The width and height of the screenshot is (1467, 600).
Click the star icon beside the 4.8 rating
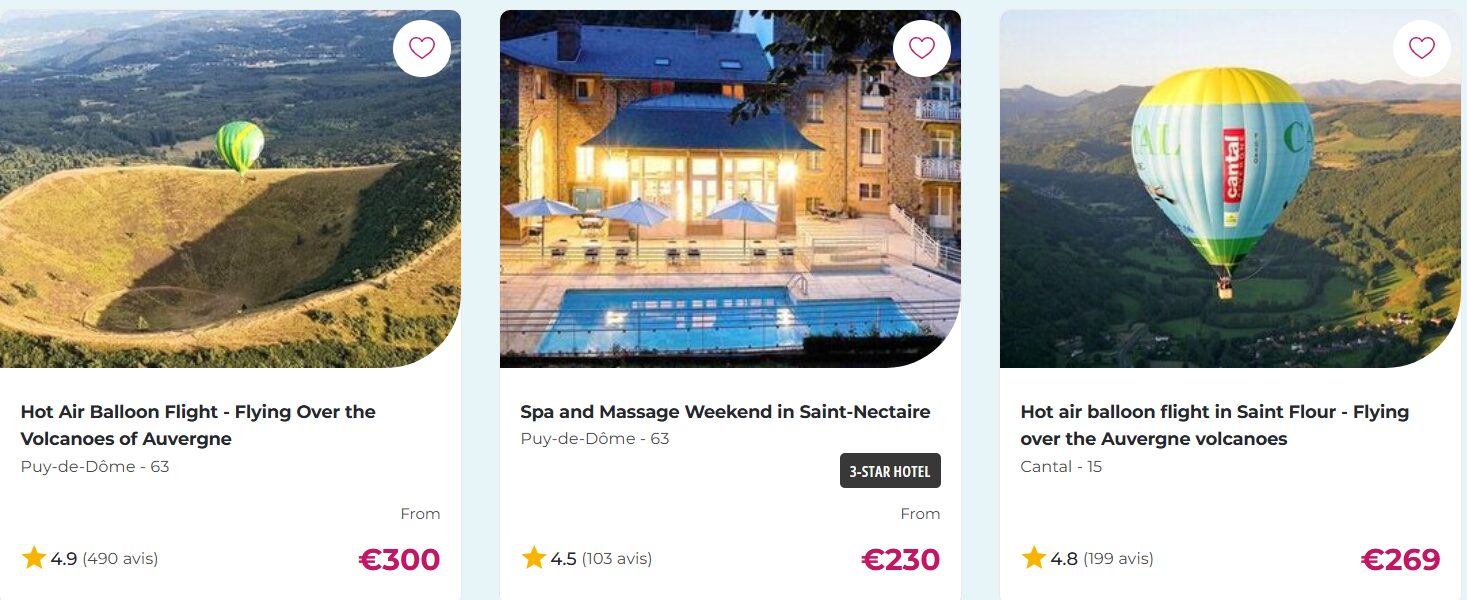[1034, 558]
